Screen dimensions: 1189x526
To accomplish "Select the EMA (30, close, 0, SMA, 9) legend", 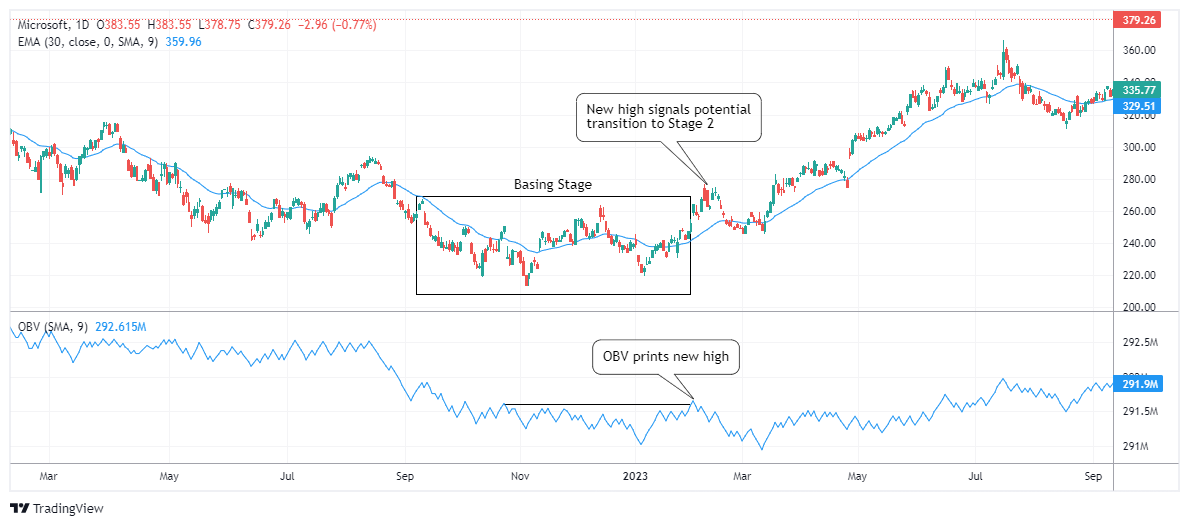I will 88,42.
